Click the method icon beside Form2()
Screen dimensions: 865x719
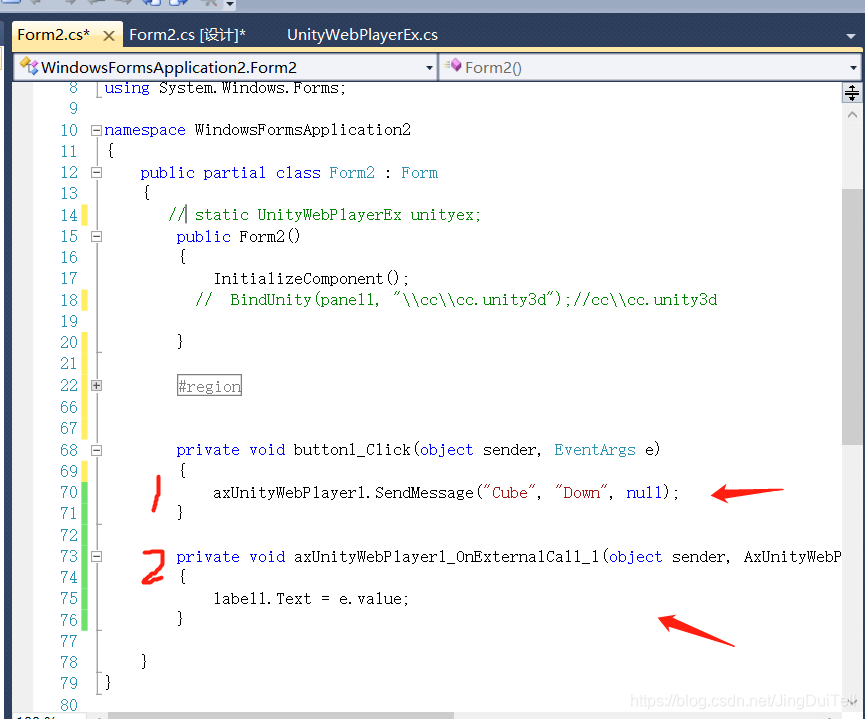(453, 66)
